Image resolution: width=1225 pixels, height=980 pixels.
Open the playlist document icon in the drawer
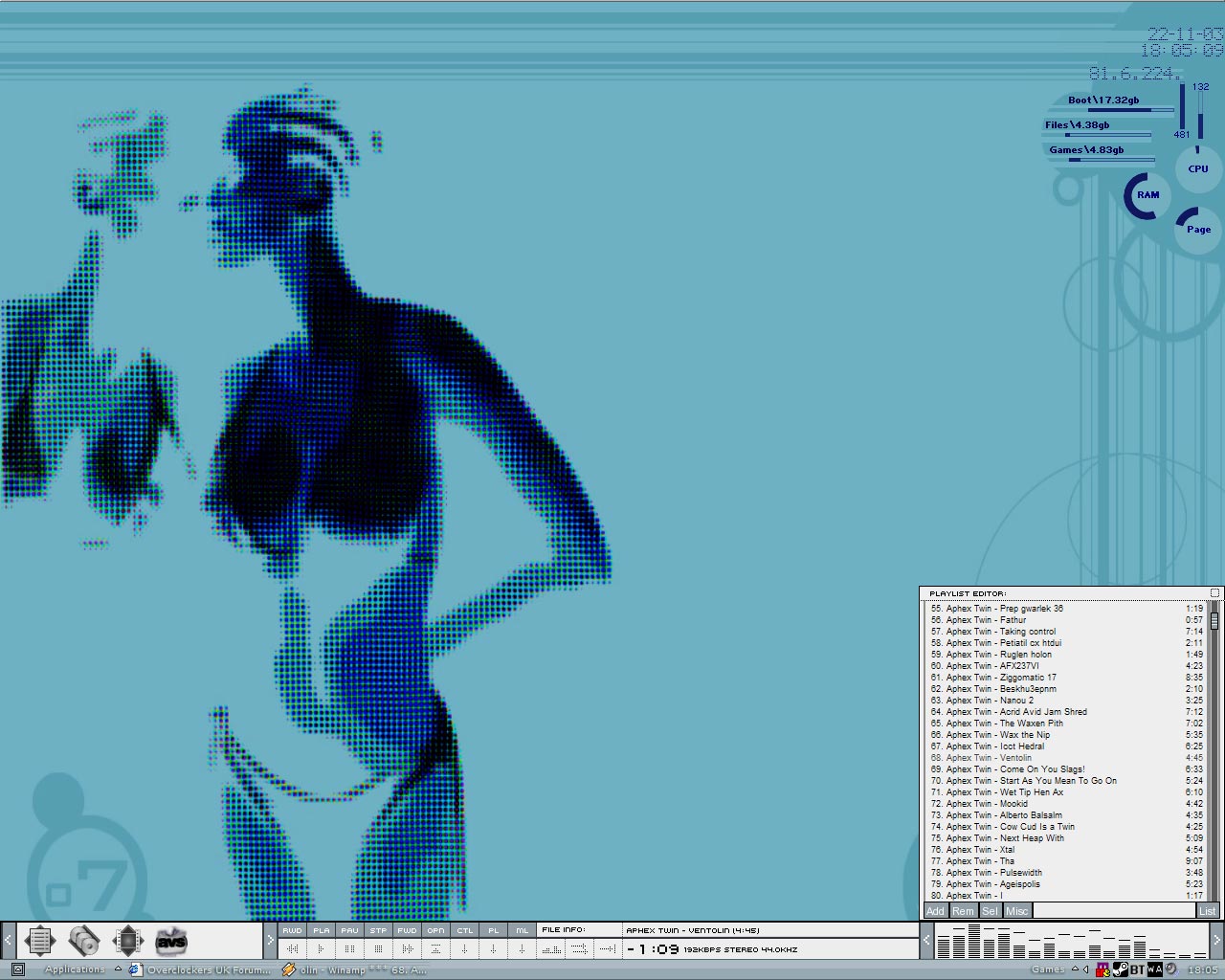39,942
